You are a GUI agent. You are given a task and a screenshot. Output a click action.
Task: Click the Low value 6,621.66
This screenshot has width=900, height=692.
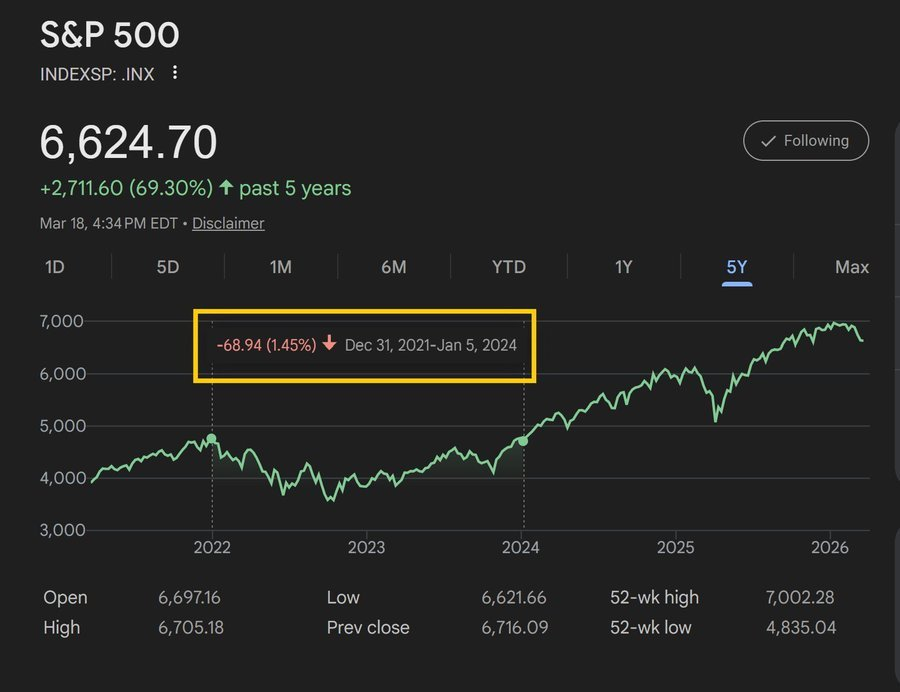(x=514, y=597)
